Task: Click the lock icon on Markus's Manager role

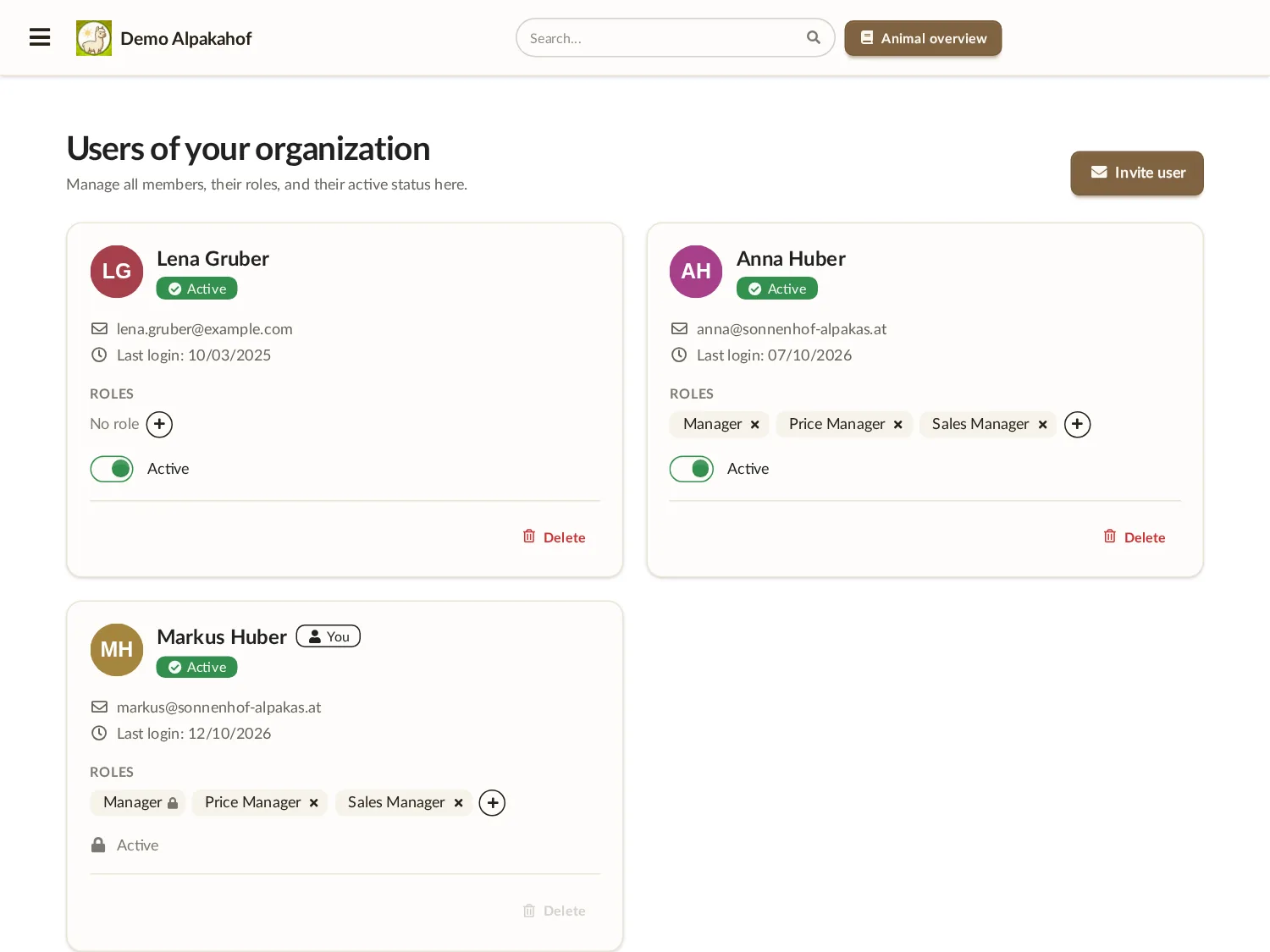Action: [173, 803]
